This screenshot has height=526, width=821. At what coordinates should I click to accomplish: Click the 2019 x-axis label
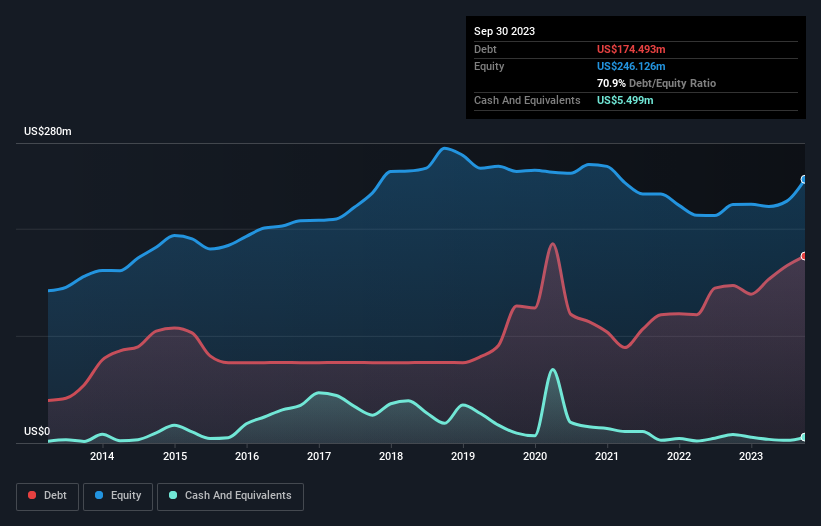pyautogui.click(x=463, y=456)
